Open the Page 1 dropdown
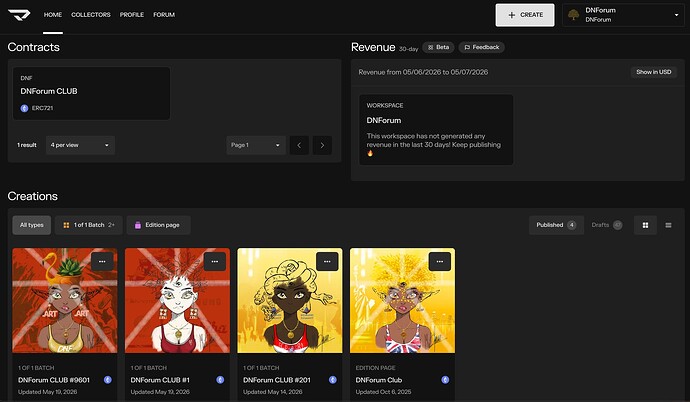This screenshot has width=690, height=402. (256, 145)
